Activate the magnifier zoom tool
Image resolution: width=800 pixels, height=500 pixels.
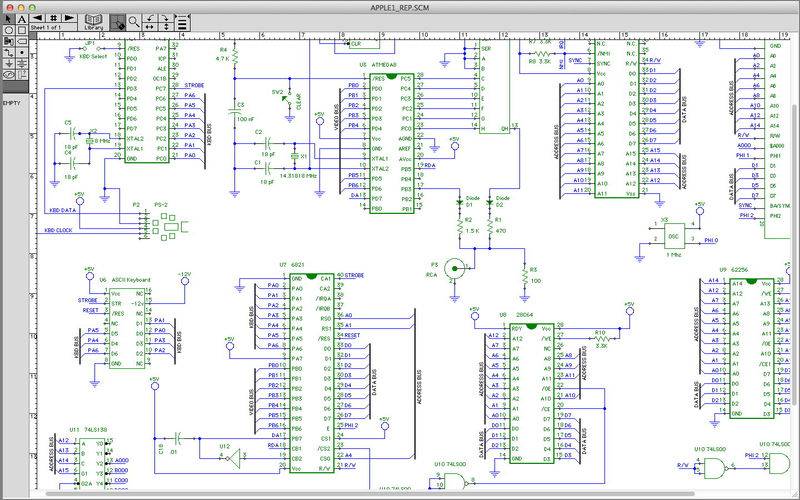point(134,22)
